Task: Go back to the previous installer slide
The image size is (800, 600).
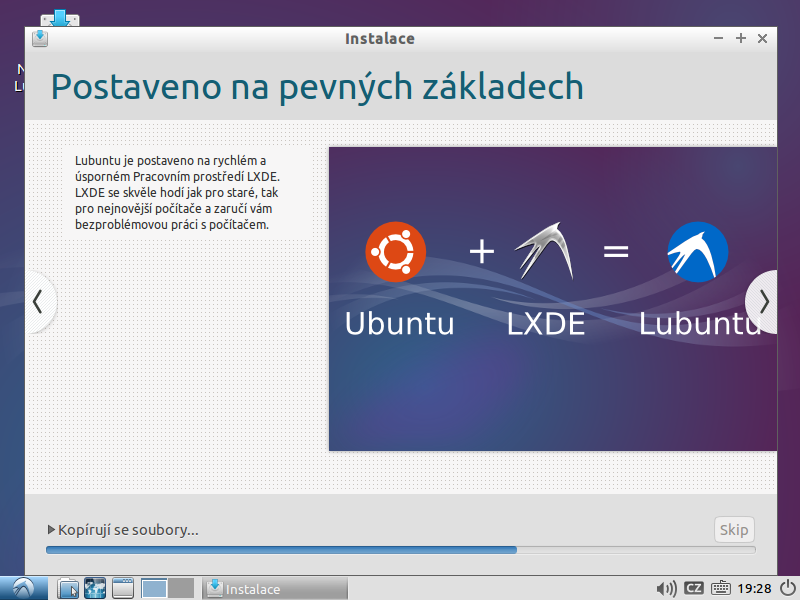Action: tap(39, 302)
